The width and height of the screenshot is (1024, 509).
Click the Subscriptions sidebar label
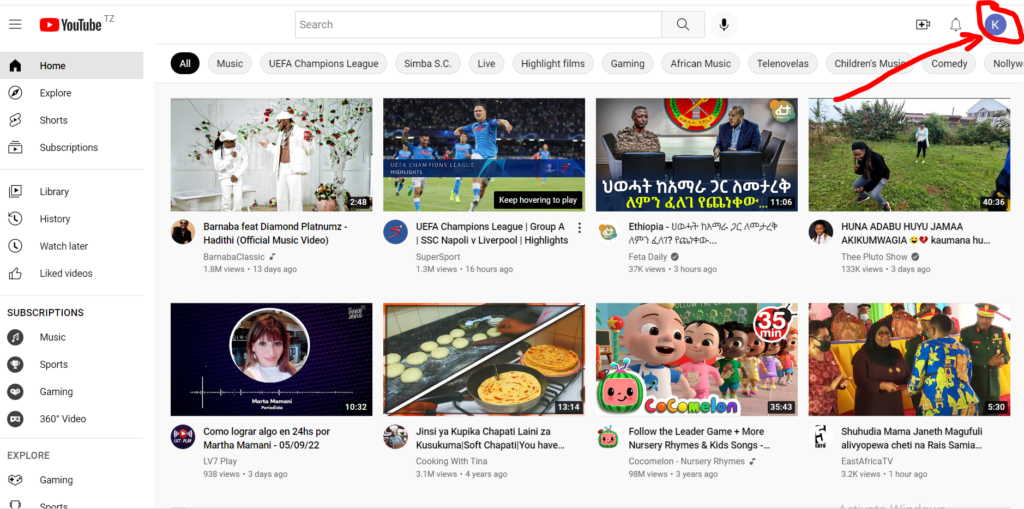(69, 148)
